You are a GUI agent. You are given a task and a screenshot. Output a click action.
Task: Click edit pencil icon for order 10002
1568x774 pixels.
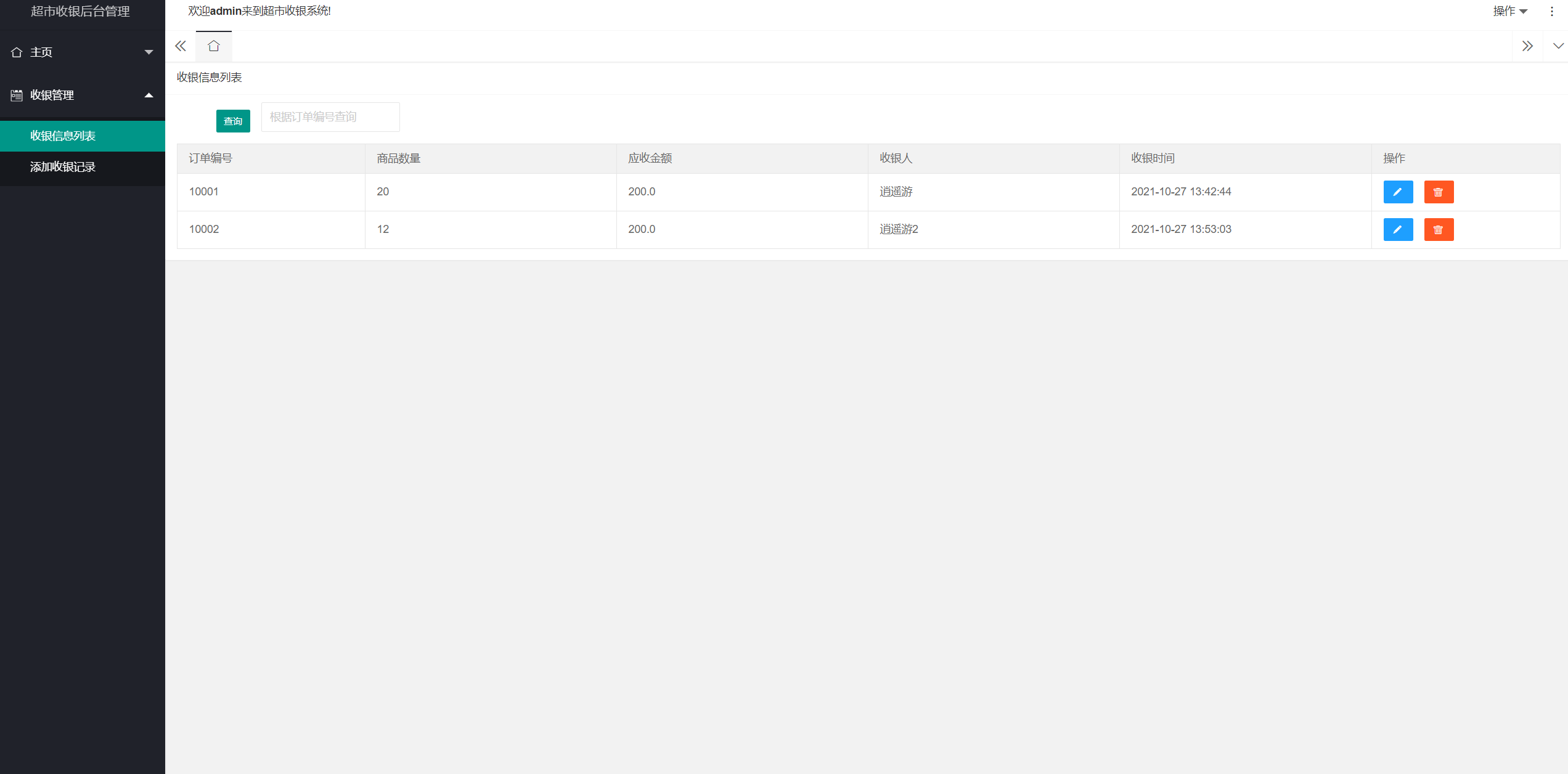(1397, 229)
